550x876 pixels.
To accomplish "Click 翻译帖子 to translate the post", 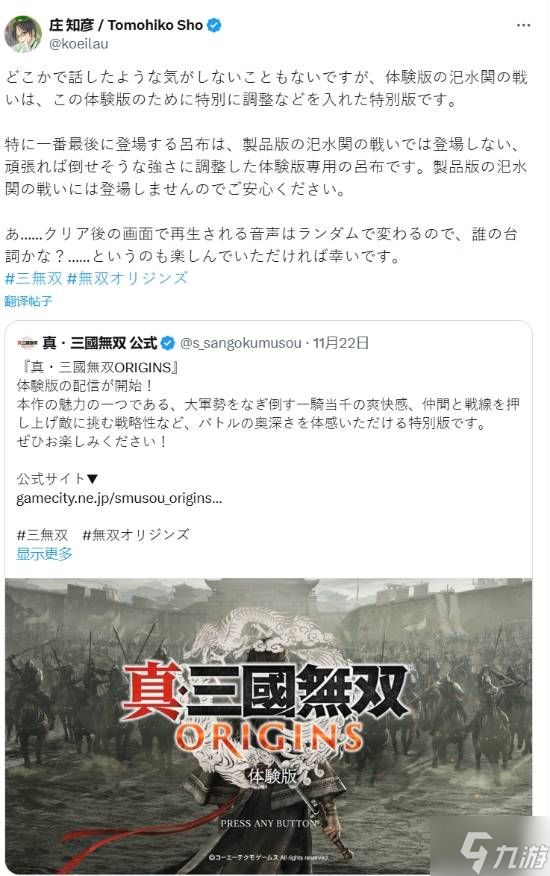I will 29,301.
